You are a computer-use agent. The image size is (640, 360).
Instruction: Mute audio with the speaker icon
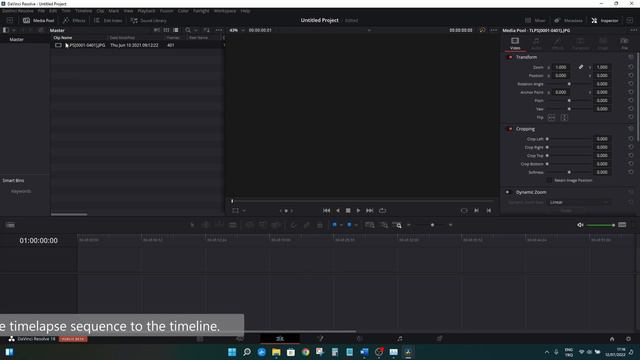tap(580, 225)
